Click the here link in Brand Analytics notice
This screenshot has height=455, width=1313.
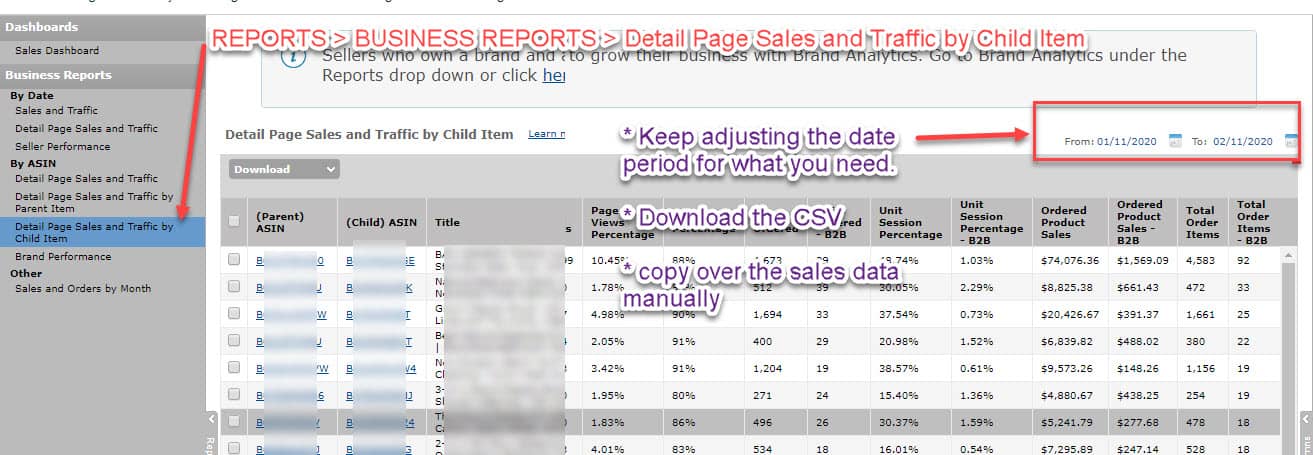[554, 75]
